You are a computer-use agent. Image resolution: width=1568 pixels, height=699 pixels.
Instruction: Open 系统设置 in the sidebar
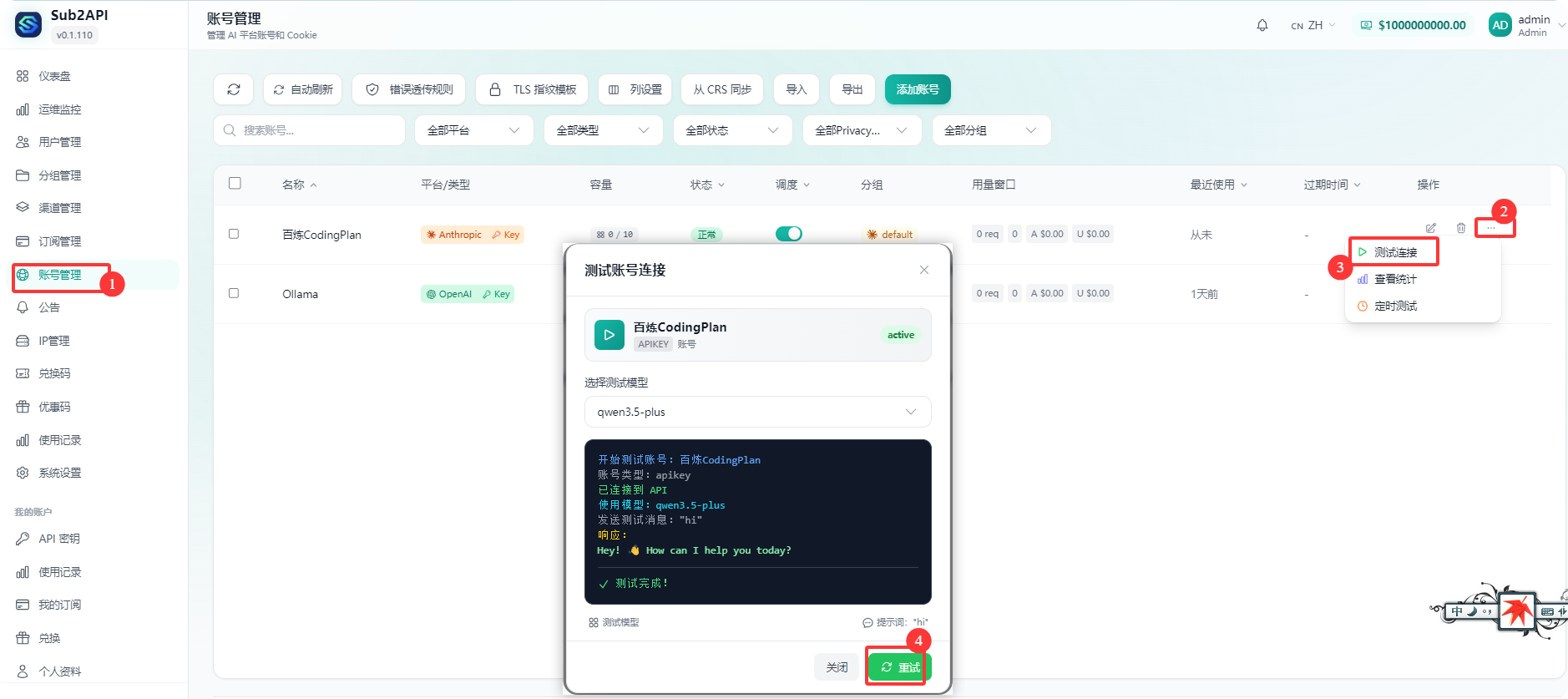(x=59, y=473)
